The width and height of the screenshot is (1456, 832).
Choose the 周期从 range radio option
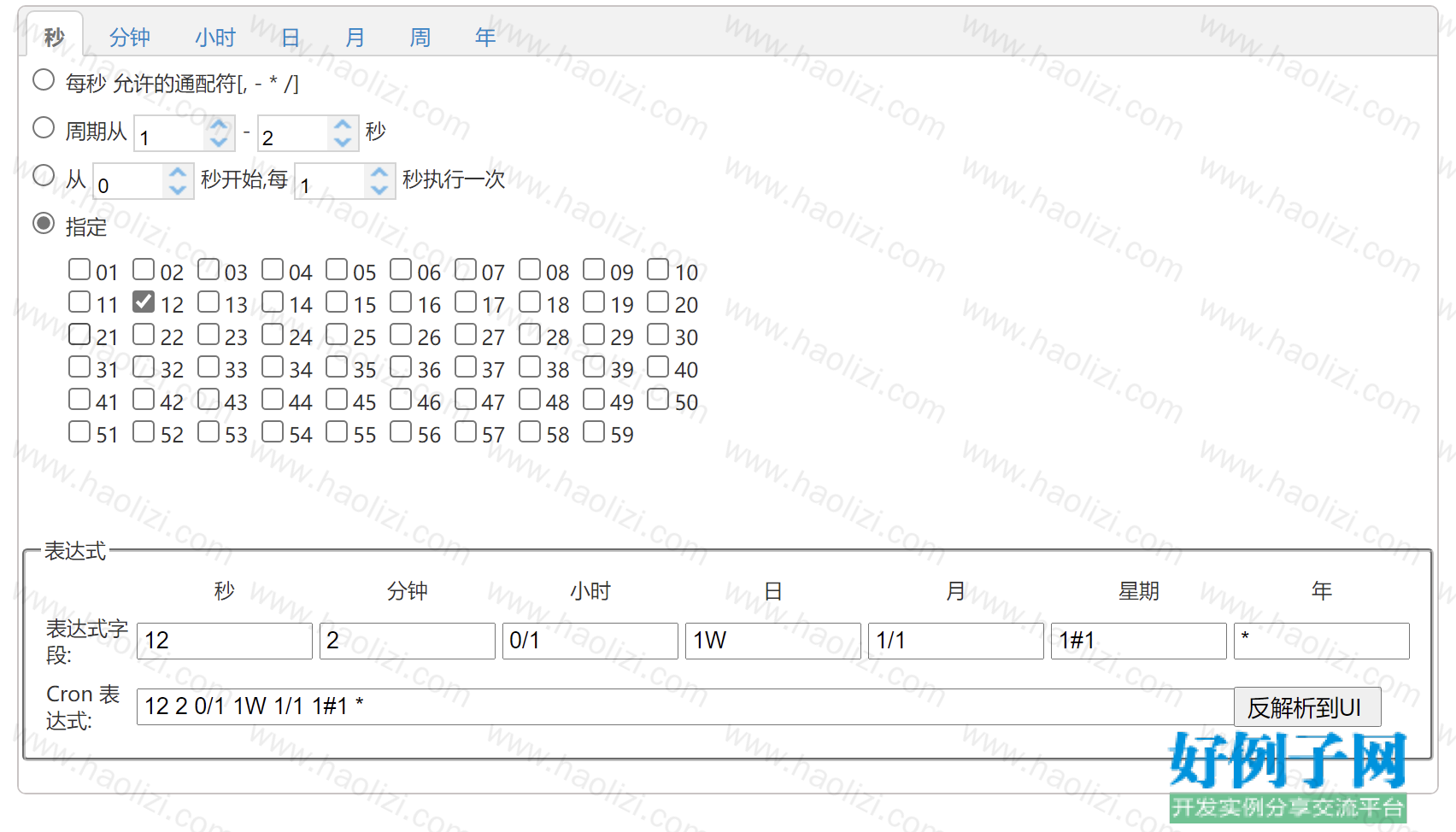(x=44, y=128)
